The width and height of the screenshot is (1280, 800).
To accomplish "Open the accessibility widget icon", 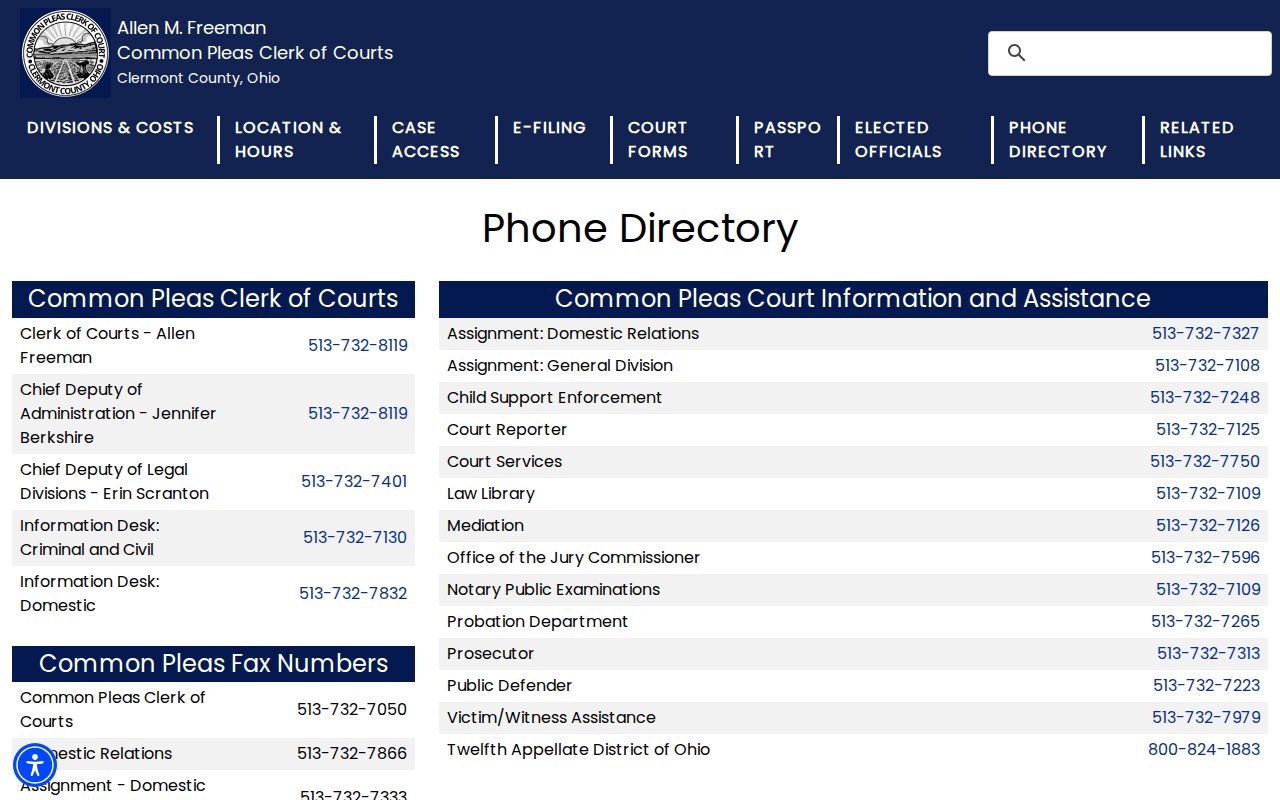I will (x=35, y=765).
